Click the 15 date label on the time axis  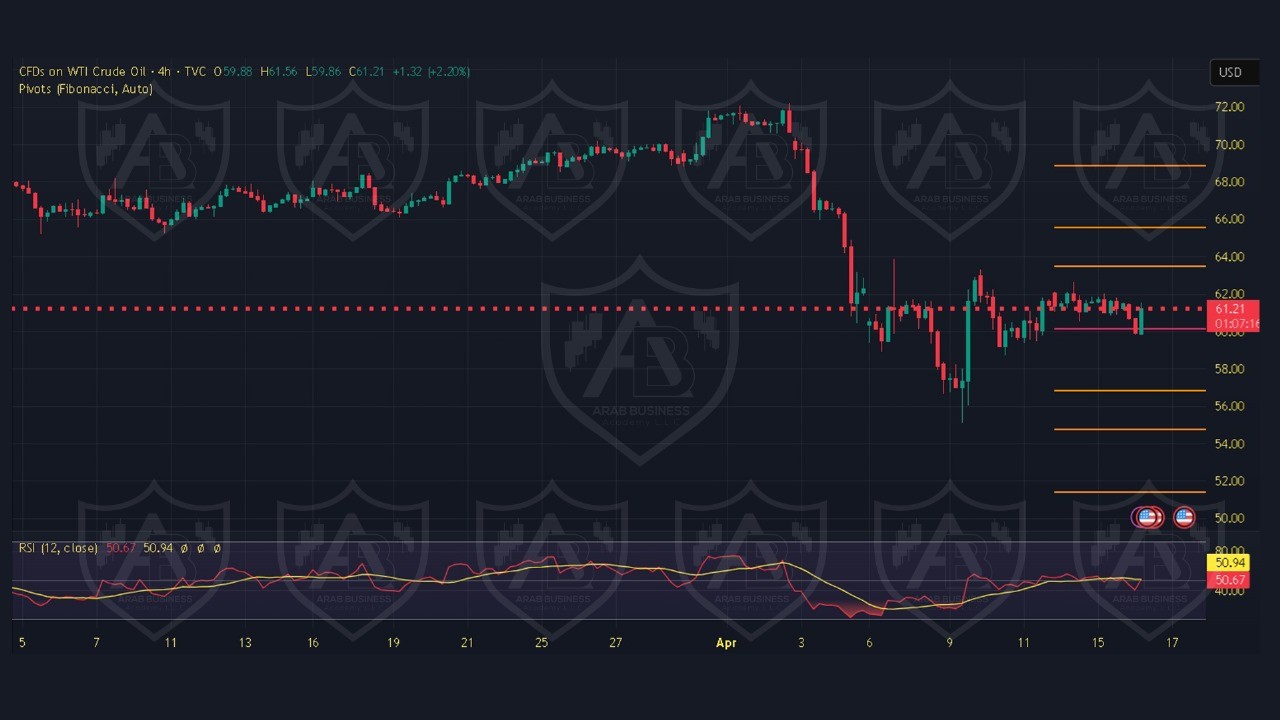click(1098, 643)
